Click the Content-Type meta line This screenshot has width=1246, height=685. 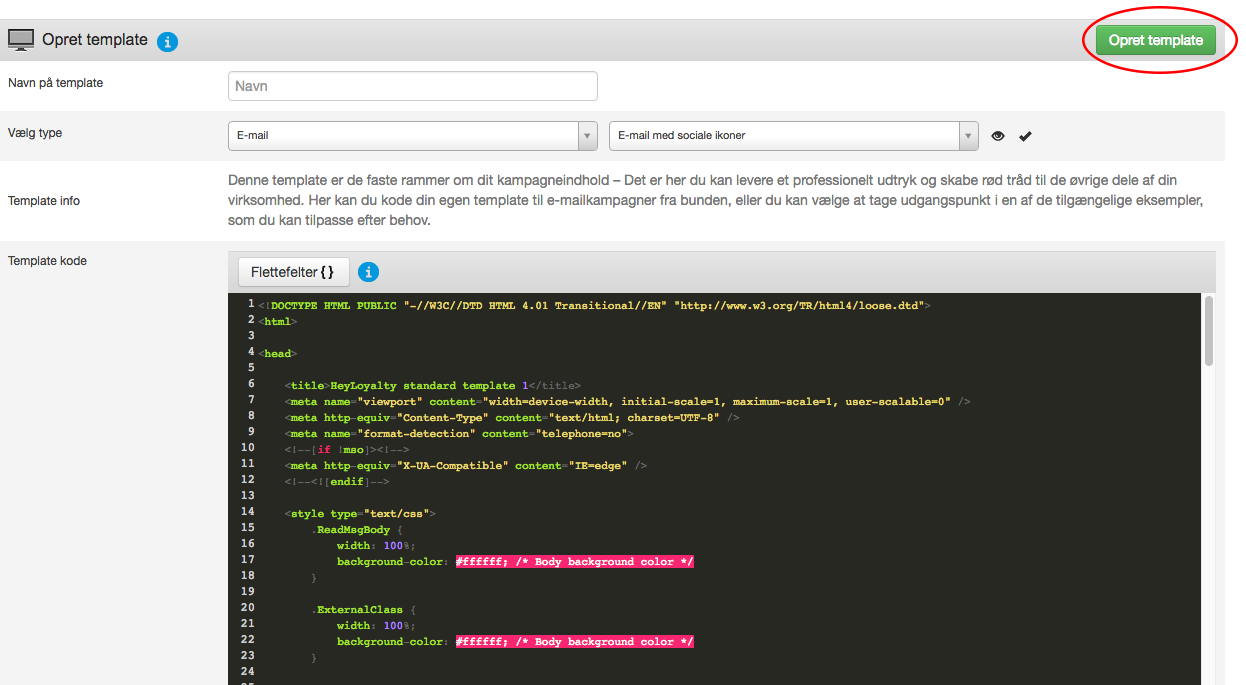512,417
